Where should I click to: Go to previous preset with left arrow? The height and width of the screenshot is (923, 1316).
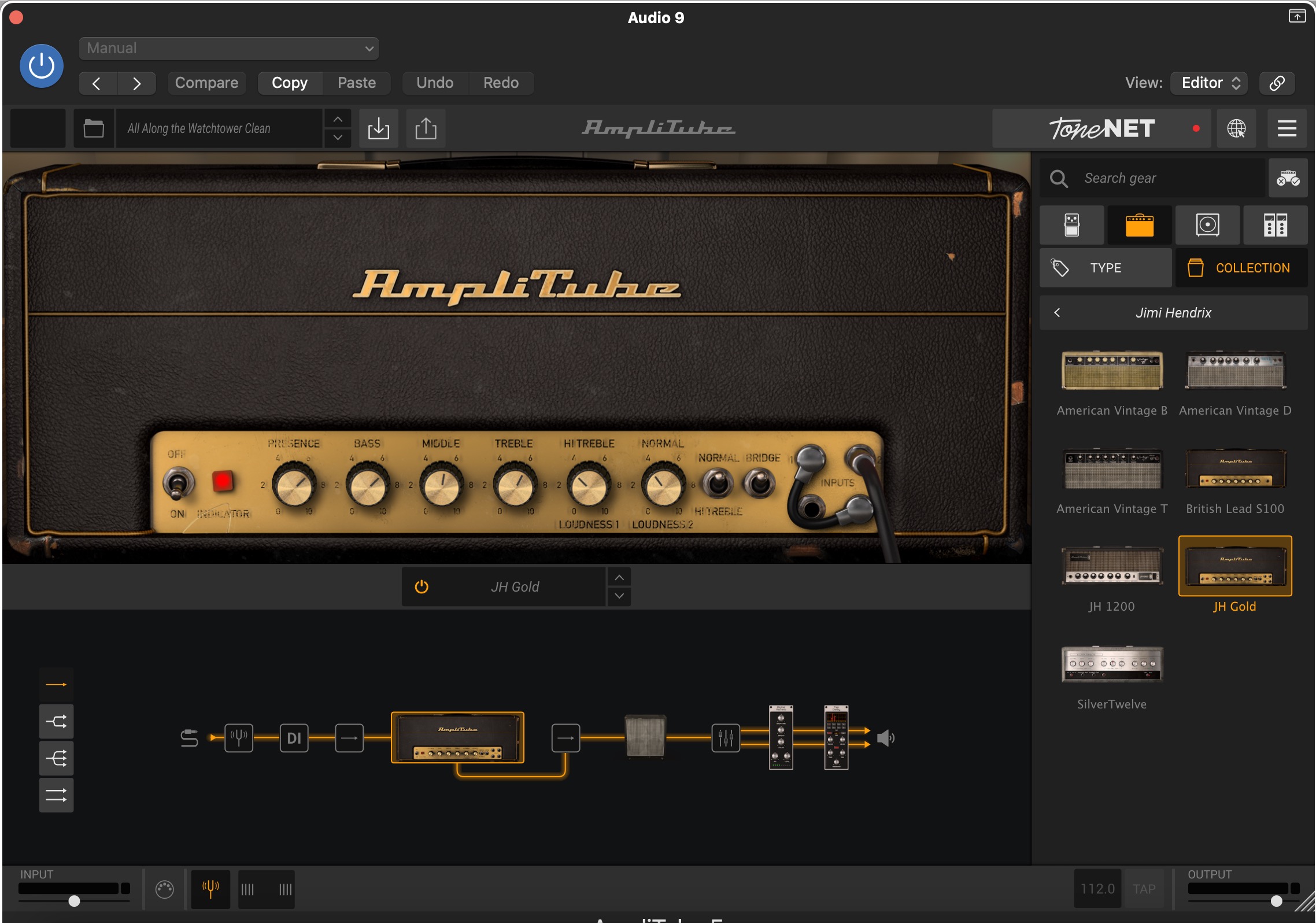tap(97, 83)
